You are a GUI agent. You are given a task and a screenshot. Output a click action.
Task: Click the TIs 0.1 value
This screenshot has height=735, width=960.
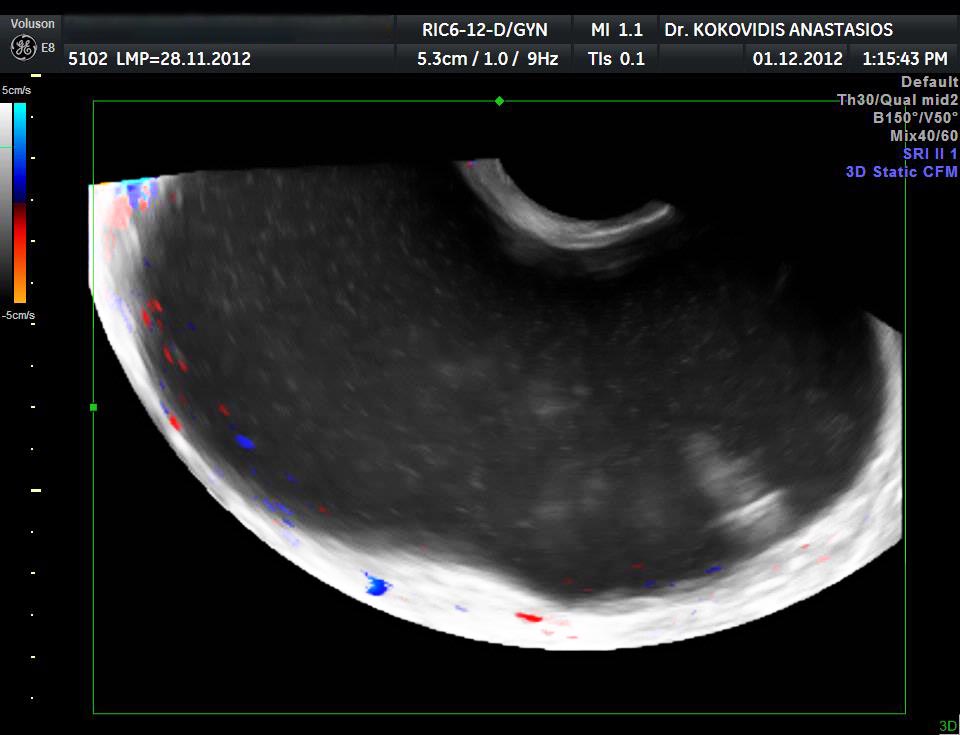coord(616,59)
